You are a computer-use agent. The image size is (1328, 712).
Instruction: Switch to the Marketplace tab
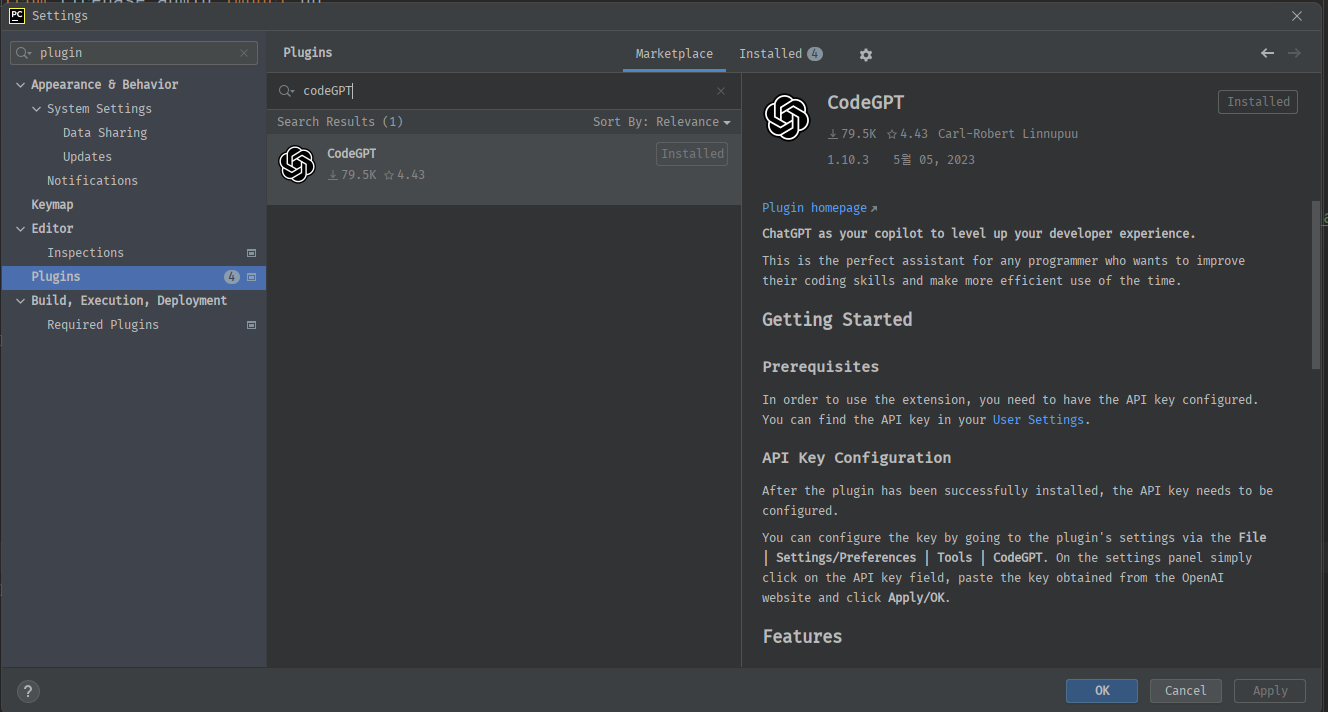(x=674, y=54)
